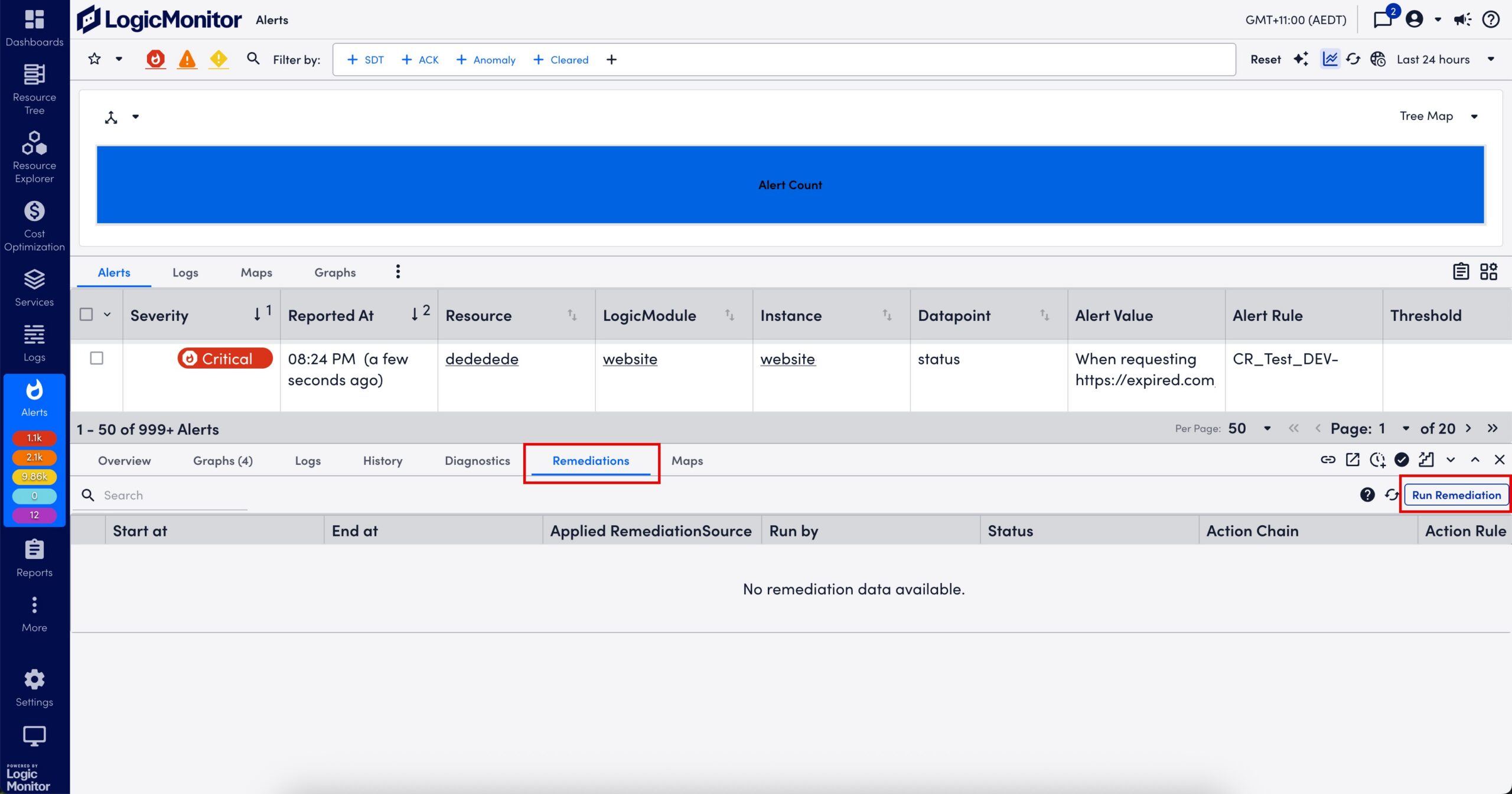Add the SDT filter

(366, 60)
